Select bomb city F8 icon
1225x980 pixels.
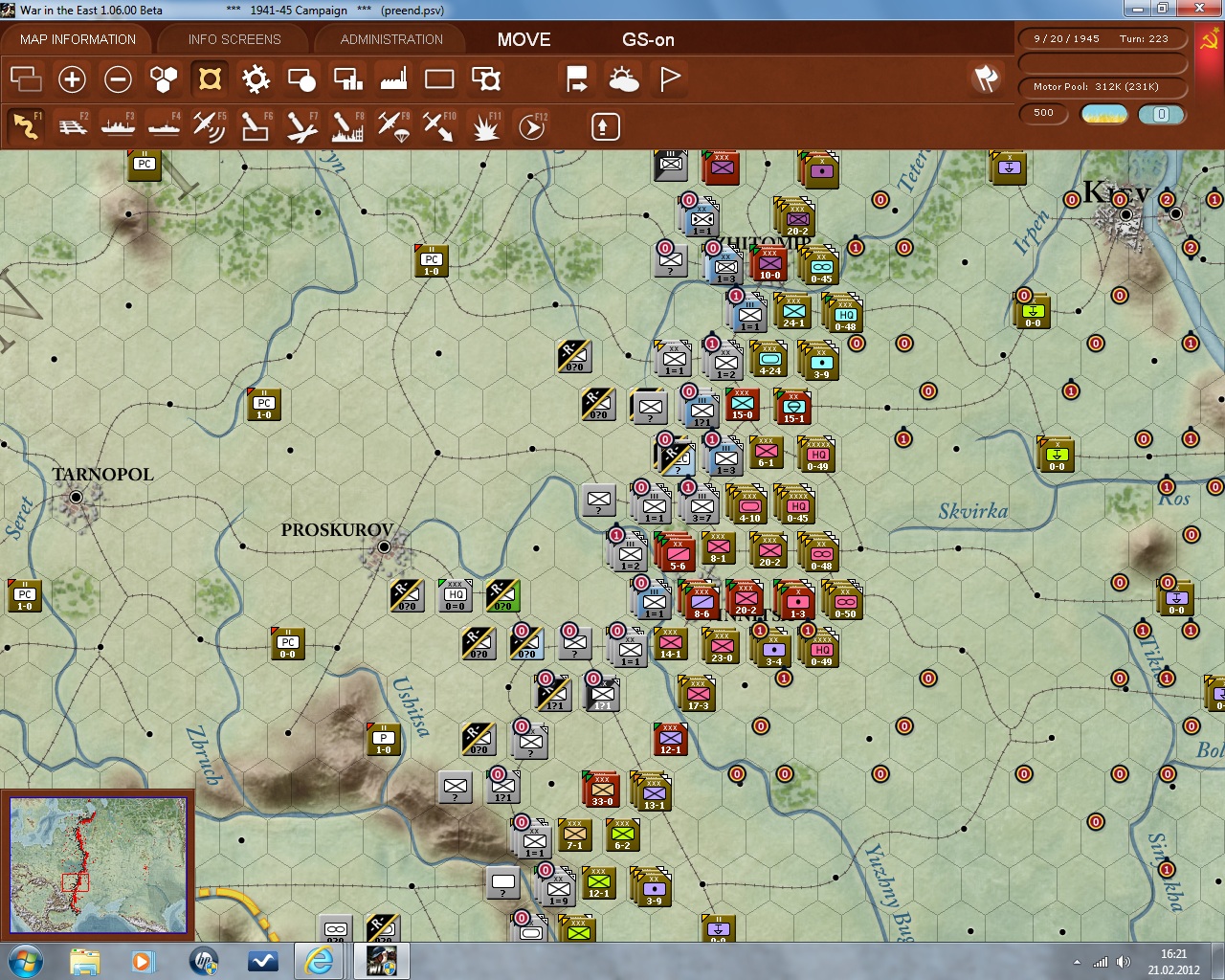click(x=347, y=125)
